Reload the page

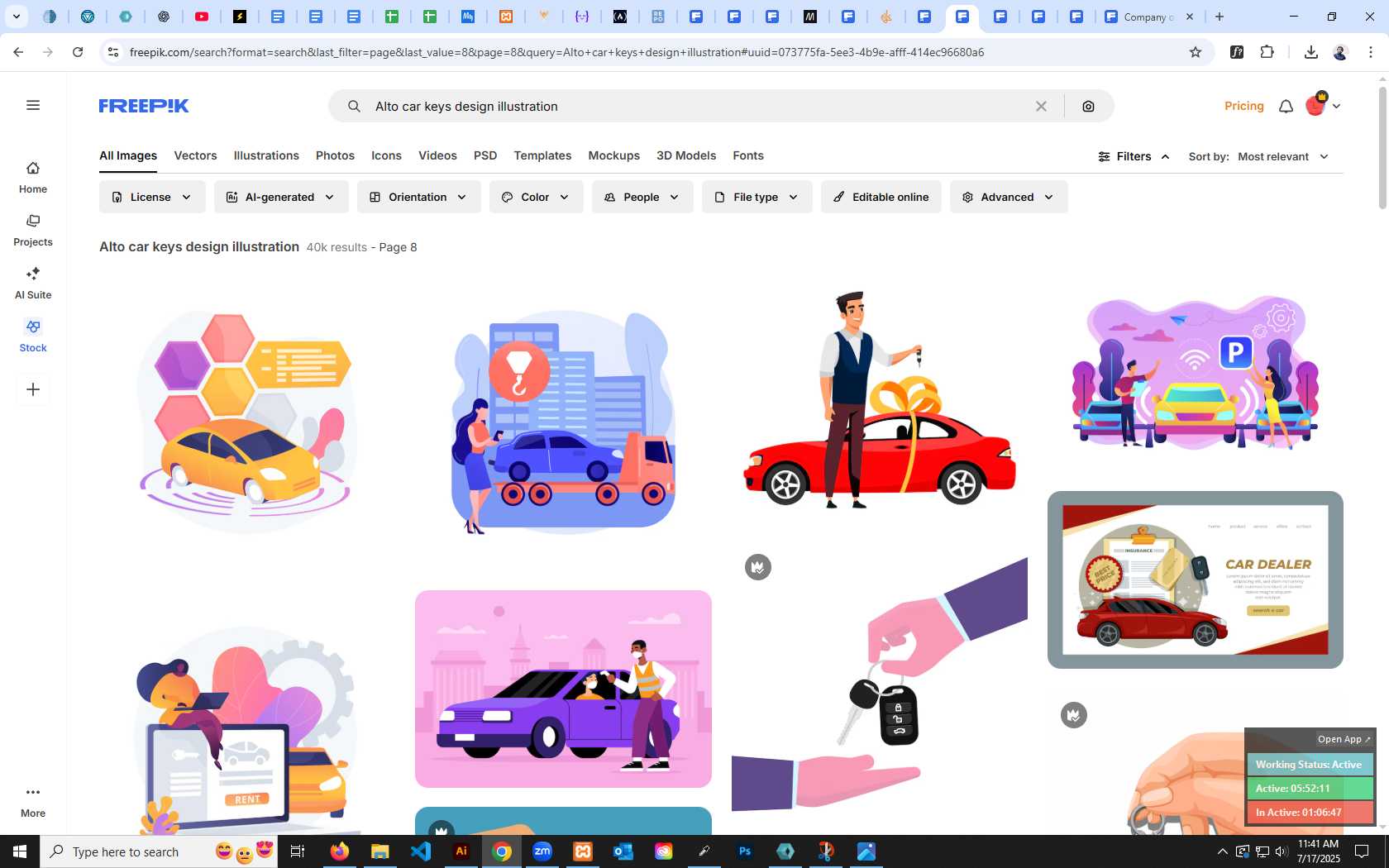pyautogui.click(x=78, y=52)
